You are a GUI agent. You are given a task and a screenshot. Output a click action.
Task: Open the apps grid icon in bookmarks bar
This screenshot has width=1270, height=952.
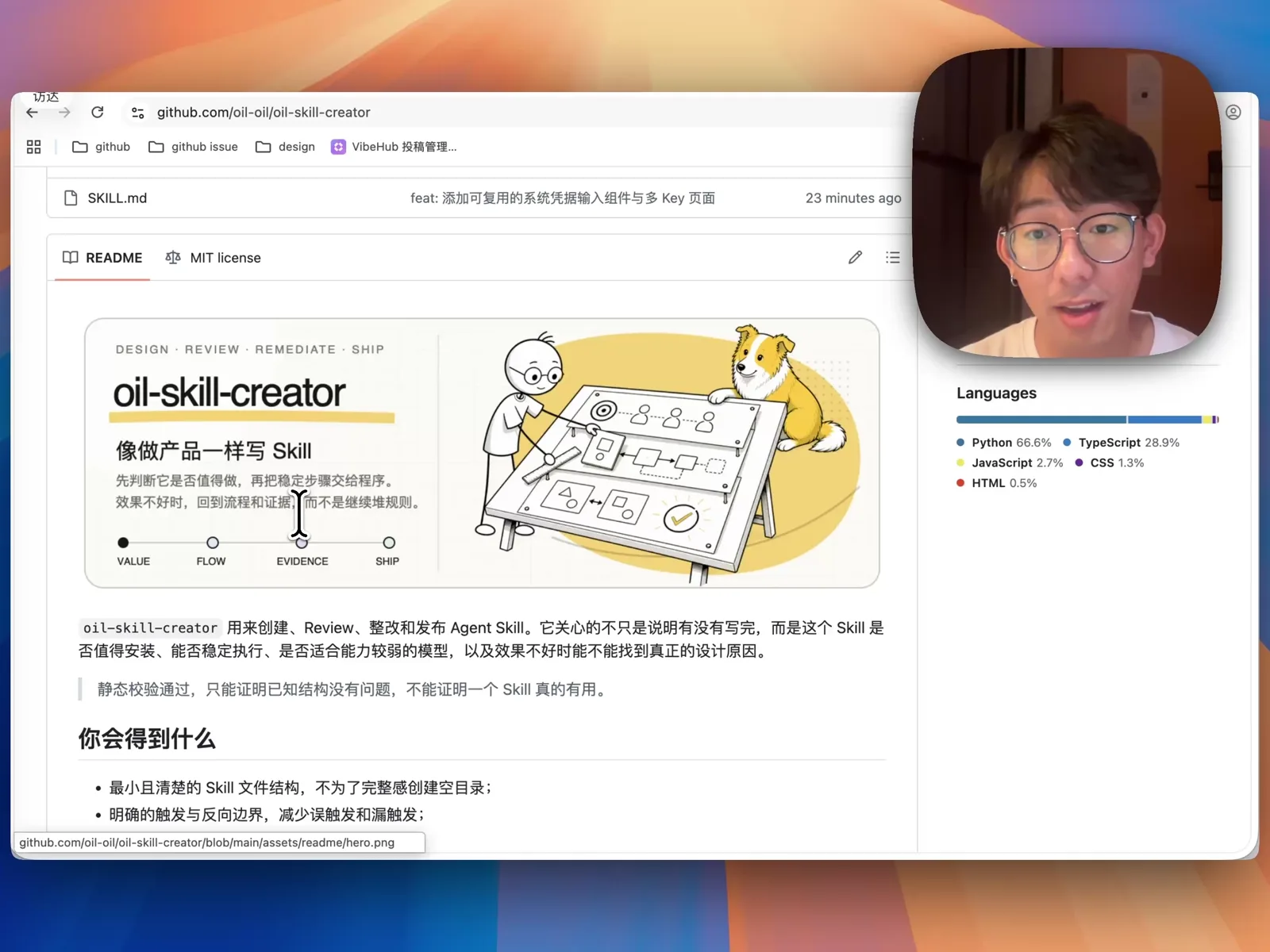(x=33, y=147)
